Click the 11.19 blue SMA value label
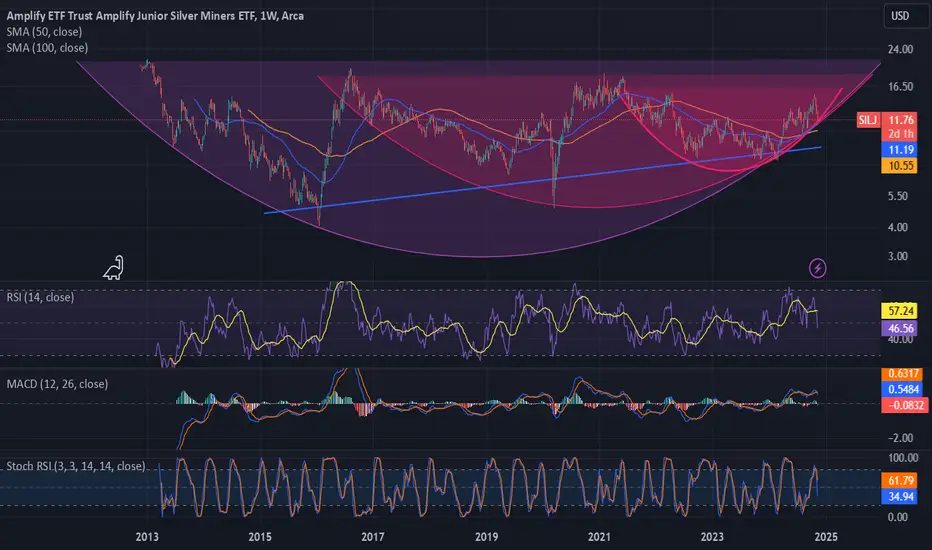This screenshot has width=932, height=550. [x=901, y=150]
